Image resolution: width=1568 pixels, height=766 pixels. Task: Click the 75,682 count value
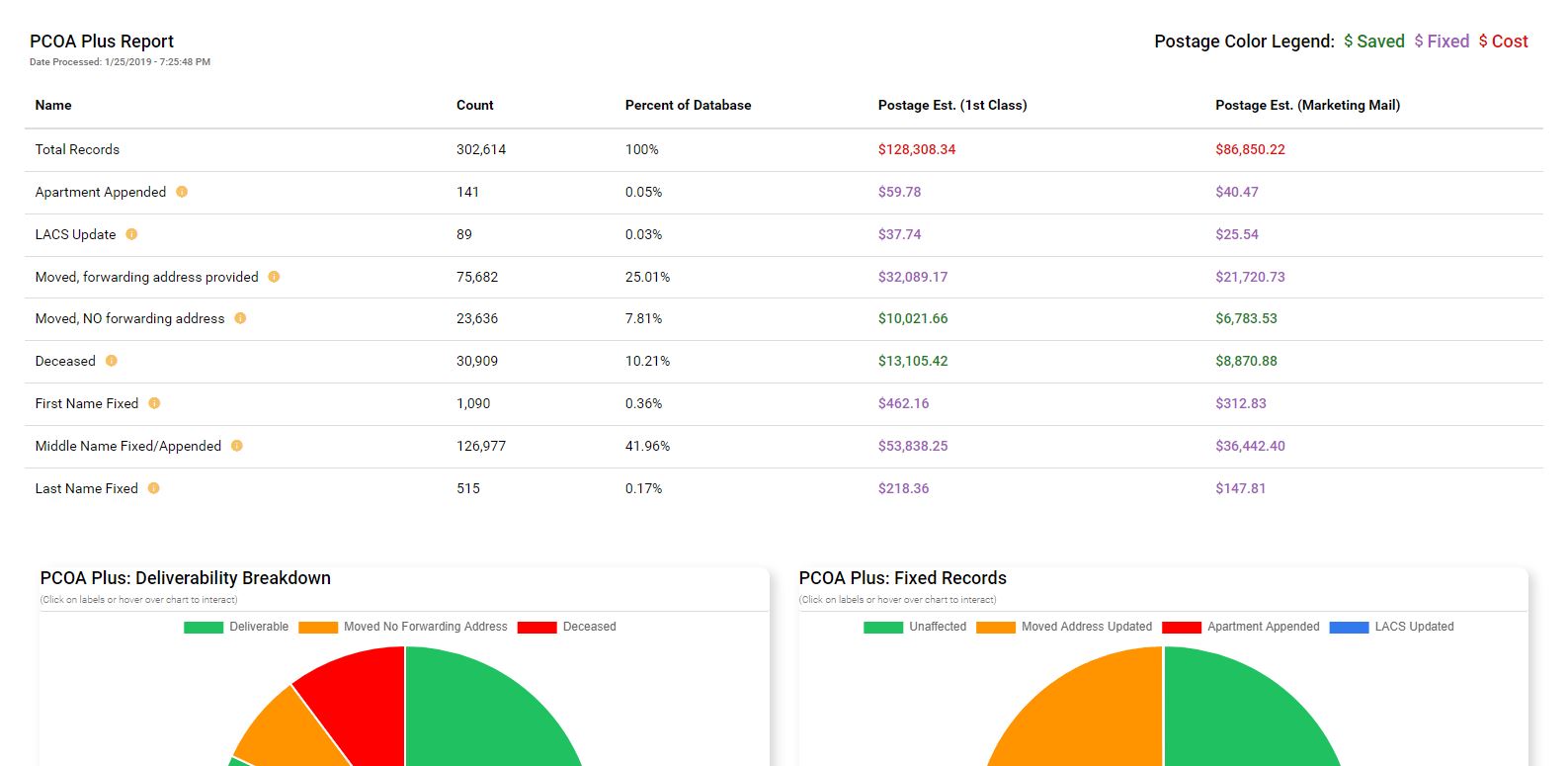(477, 277)
